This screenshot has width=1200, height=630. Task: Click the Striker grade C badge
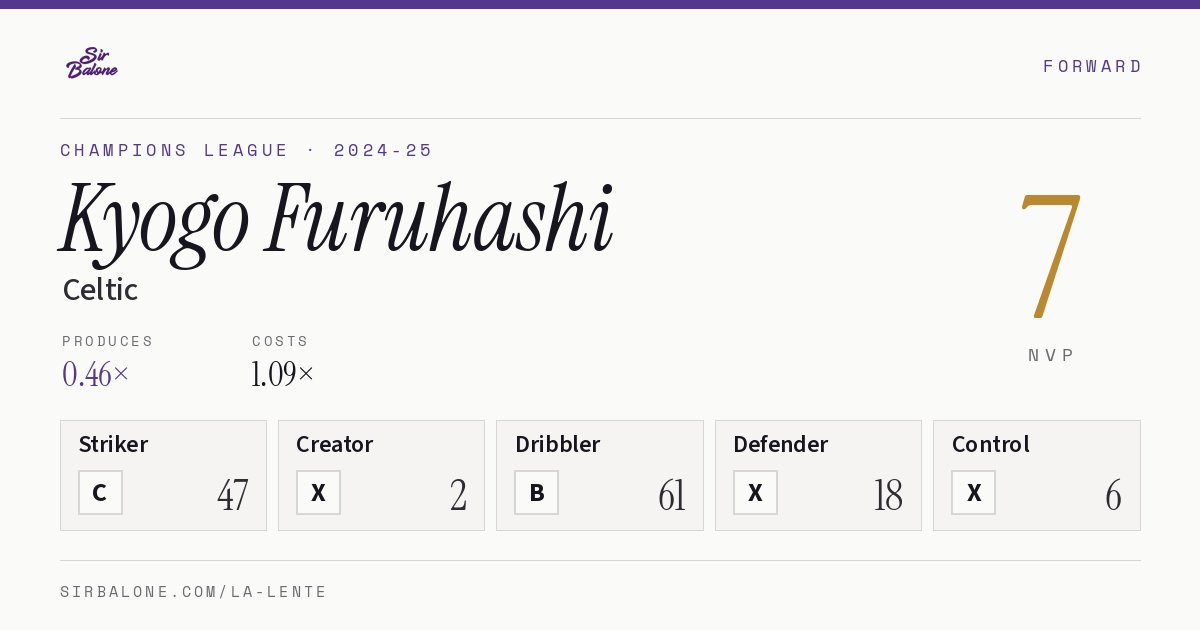pyautogui.click(x=100, y=493)
